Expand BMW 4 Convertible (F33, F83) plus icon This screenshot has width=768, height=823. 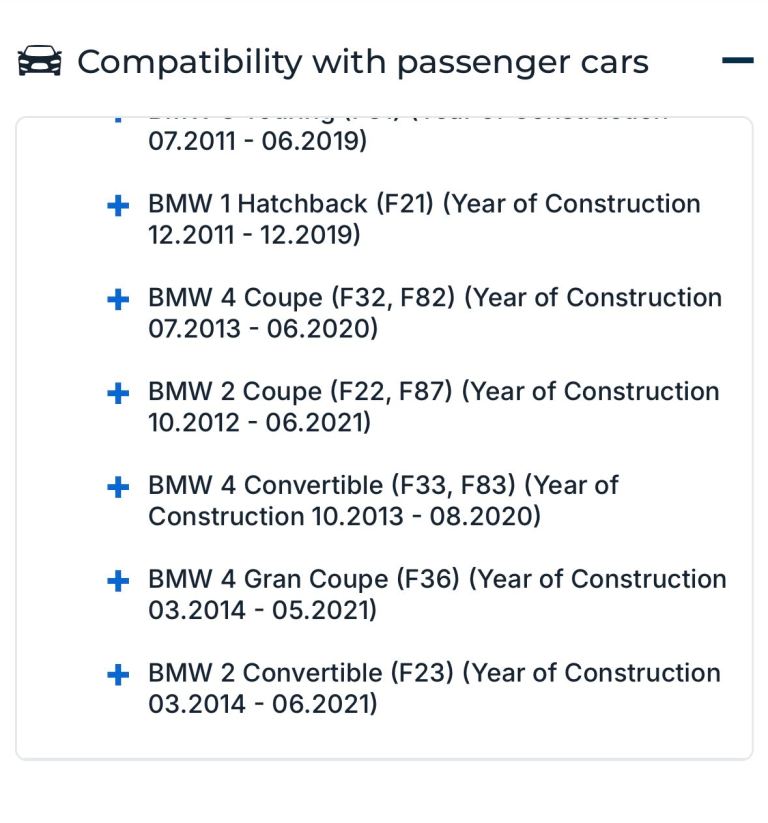118,488
